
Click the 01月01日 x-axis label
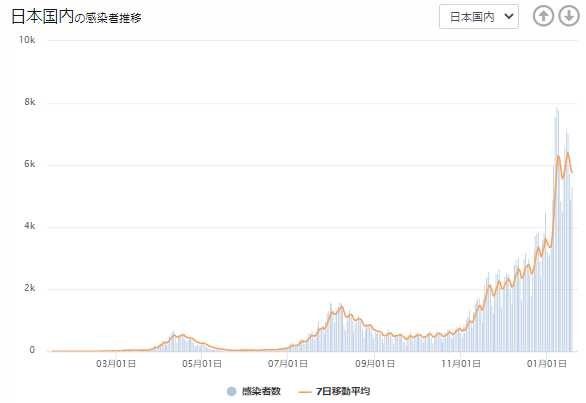tap(546, 364)
